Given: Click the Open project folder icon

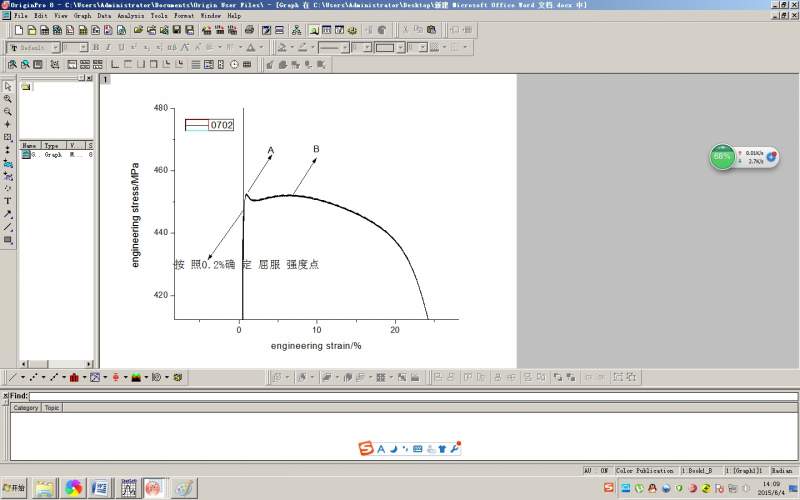Looking at the screenshot, I should tap(138, 30).
